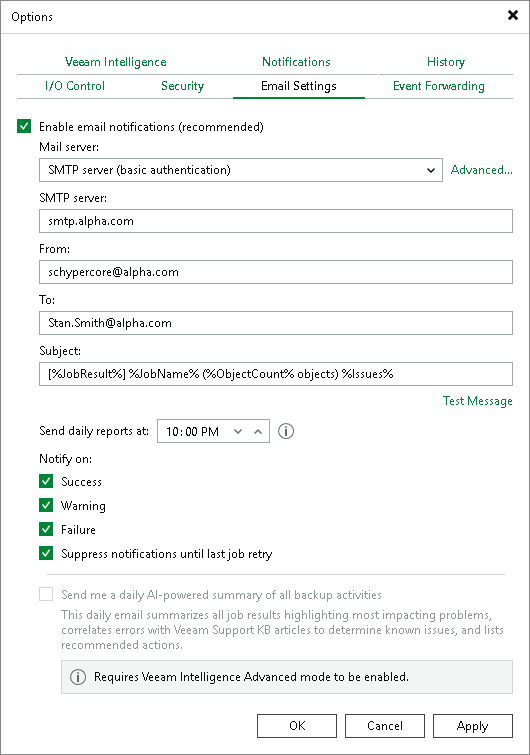This screenshot has width=530, height=755.
Task: Uncheck Enable email notifications checkbox
Action: [x=24, y=126]
